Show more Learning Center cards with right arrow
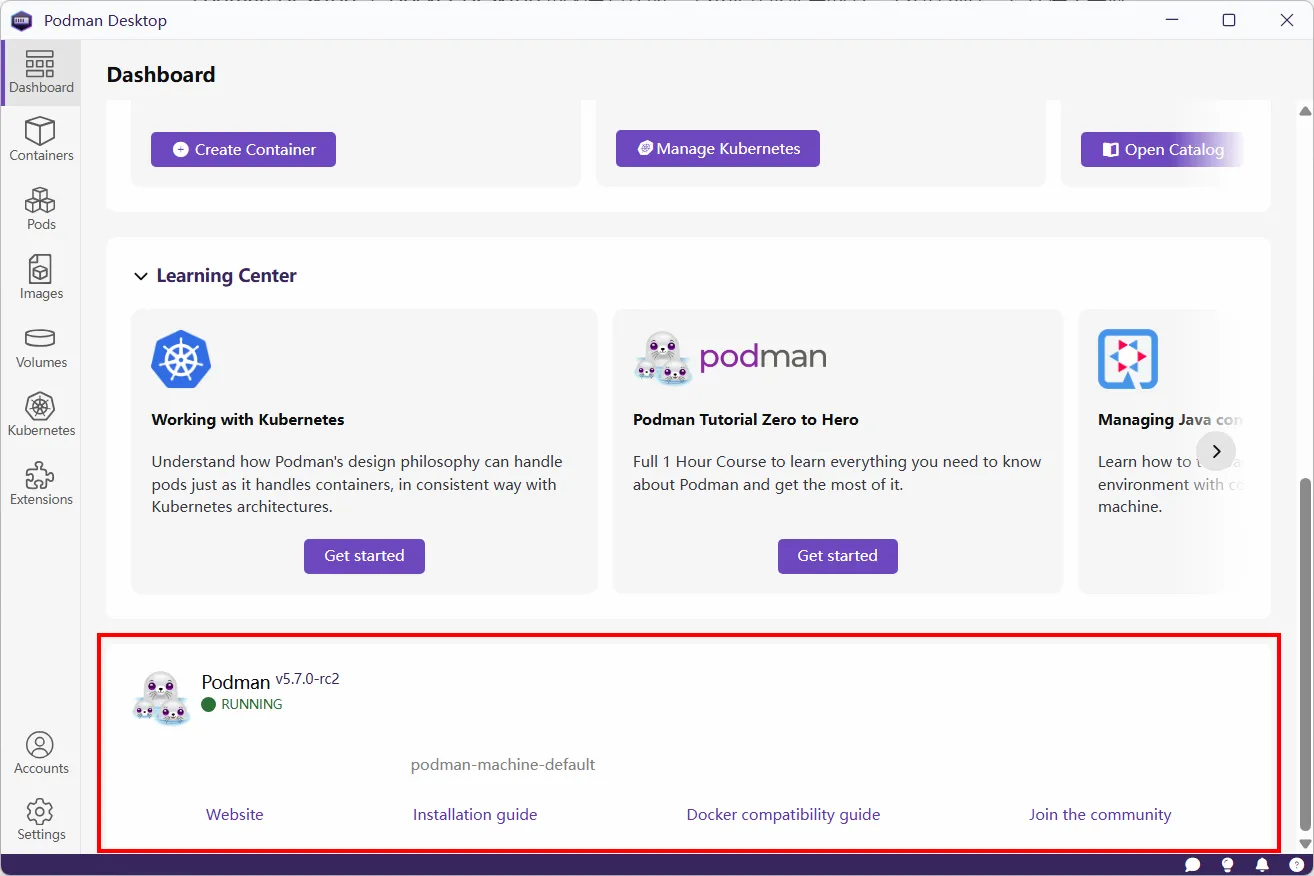The width and height of the screenshot is (1314, 876). (x=1216, y=451)
